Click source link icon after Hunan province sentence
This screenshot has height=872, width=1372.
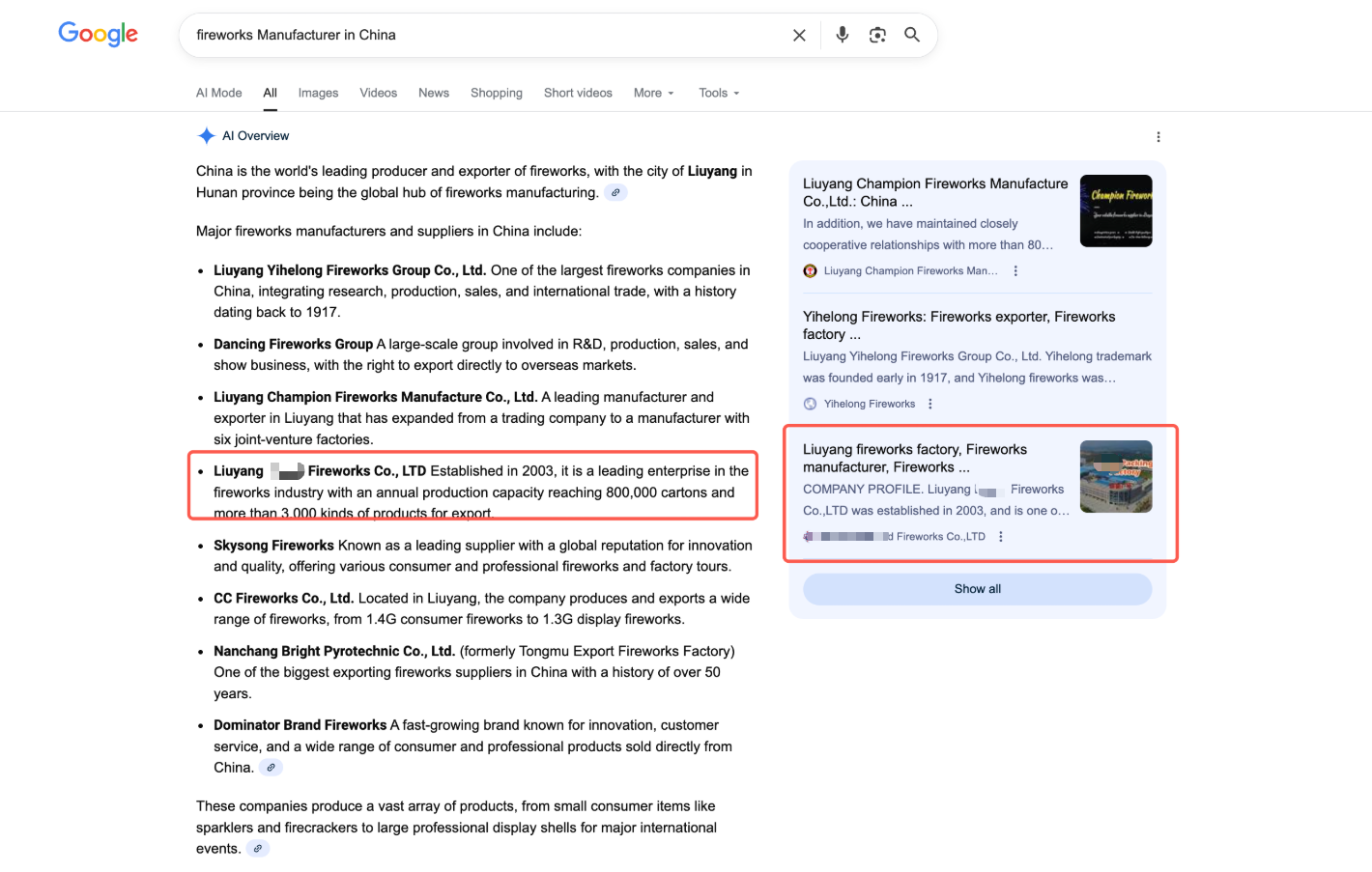(615, 192)
